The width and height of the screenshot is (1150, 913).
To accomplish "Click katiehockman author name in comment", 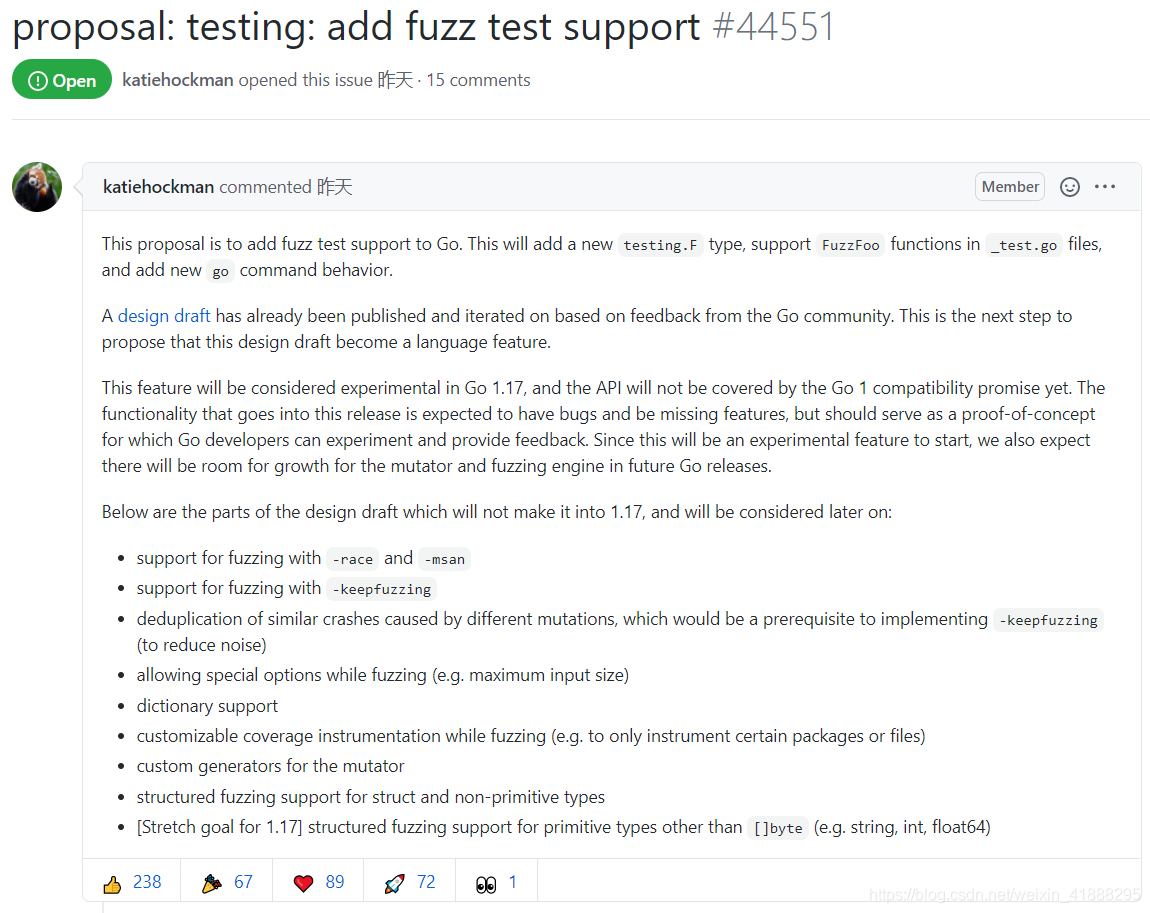I will coord(158,187).
